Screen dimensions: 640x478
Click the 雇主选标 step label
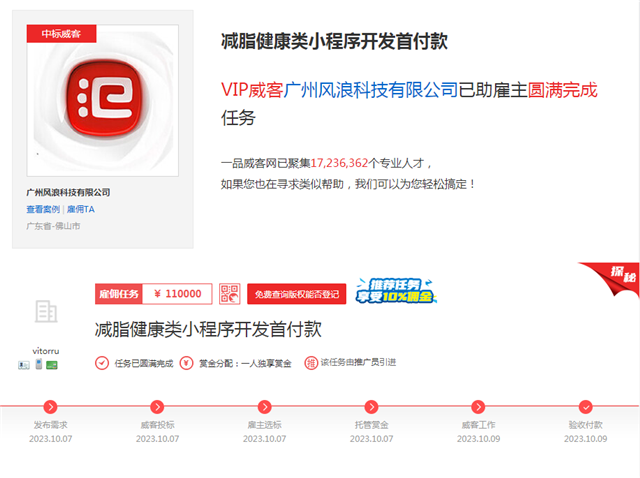264,425
